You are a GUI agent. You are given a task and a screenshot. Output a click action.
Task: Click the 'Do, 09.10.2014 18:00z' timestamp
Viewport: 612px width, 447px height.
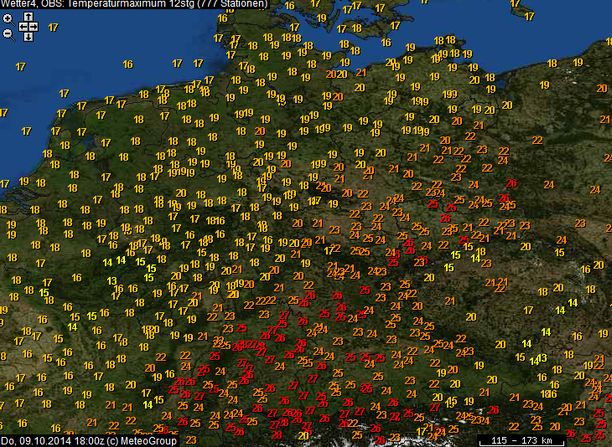coord(52,441)
